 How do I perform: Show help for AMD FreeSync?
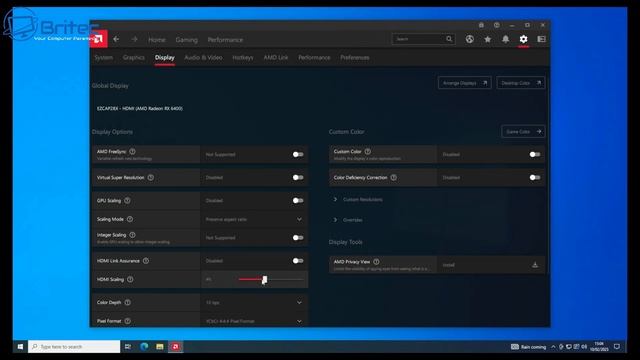(x=132, y=151)
